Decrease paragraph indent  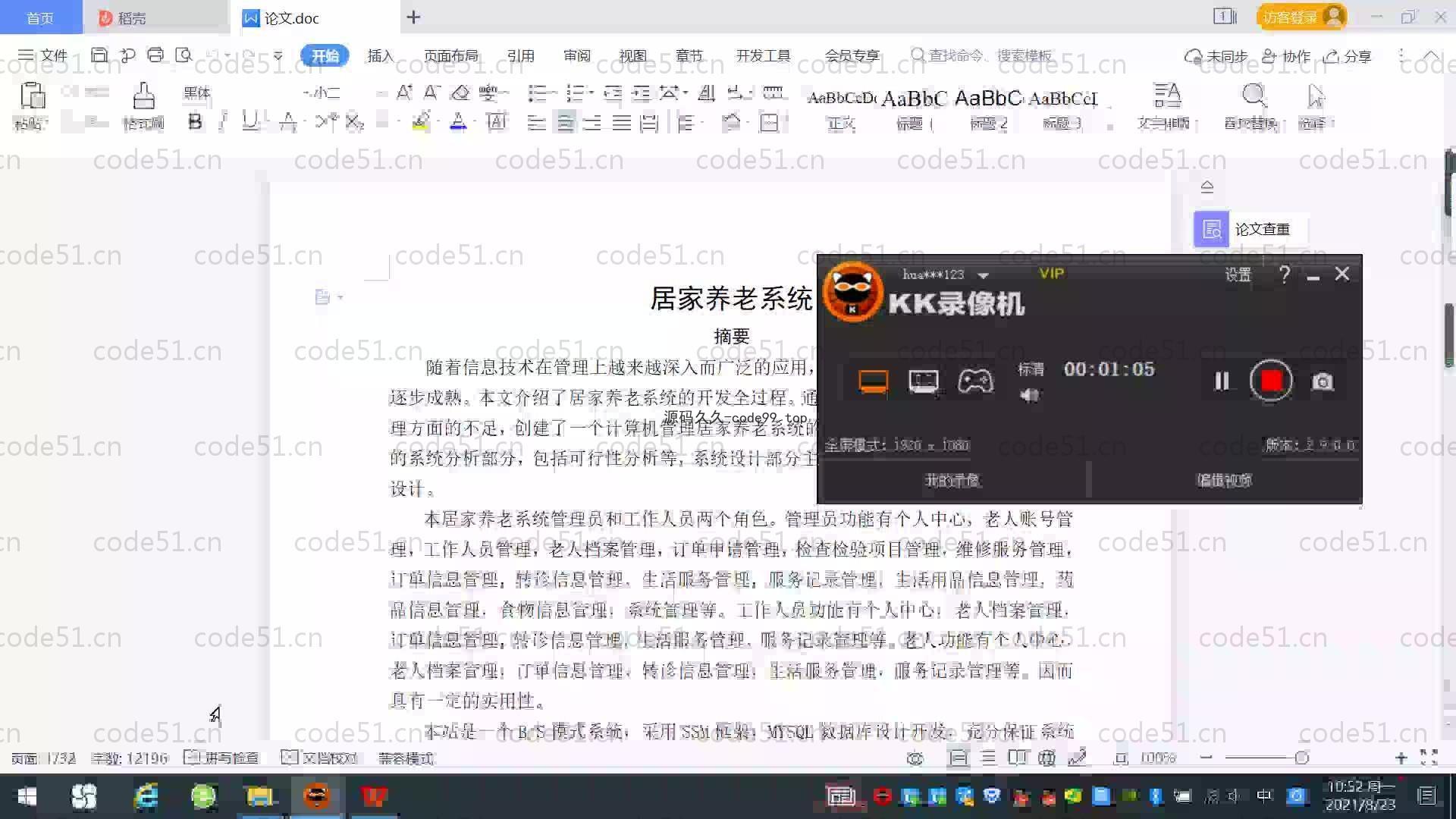point(613,93)
